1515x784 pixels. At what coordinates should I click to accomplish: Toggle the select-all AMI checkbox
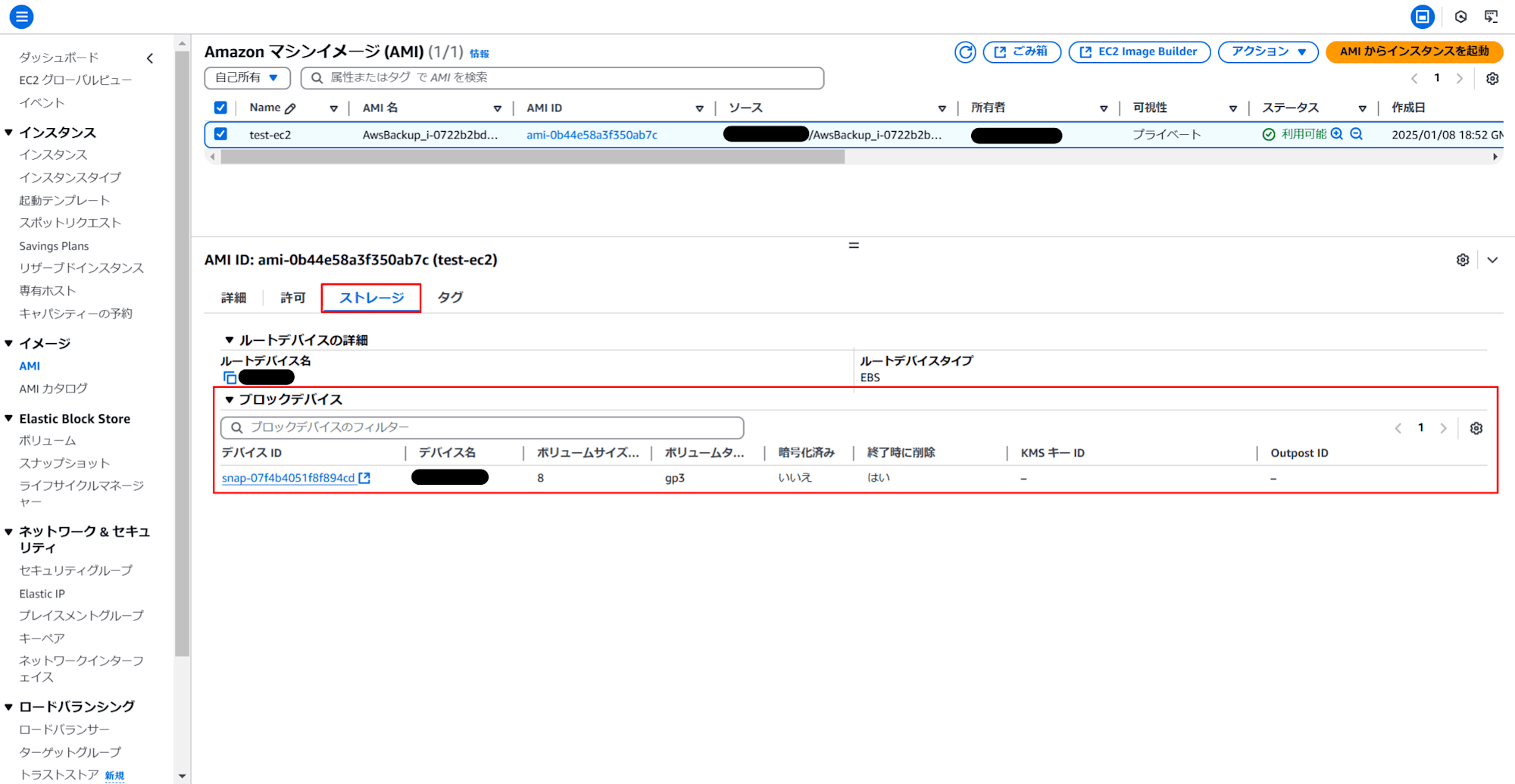(220, 108)
